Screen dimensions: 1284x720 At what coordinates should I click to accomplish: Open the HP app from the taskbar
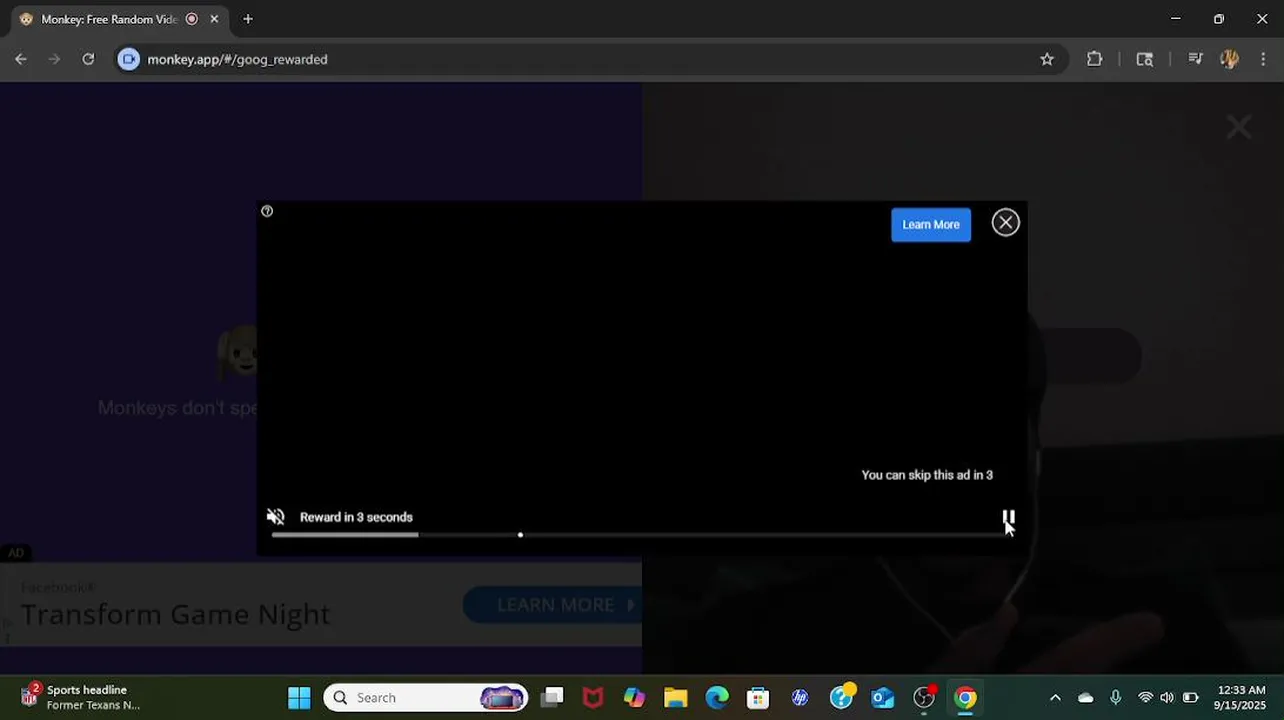(800, 698)
